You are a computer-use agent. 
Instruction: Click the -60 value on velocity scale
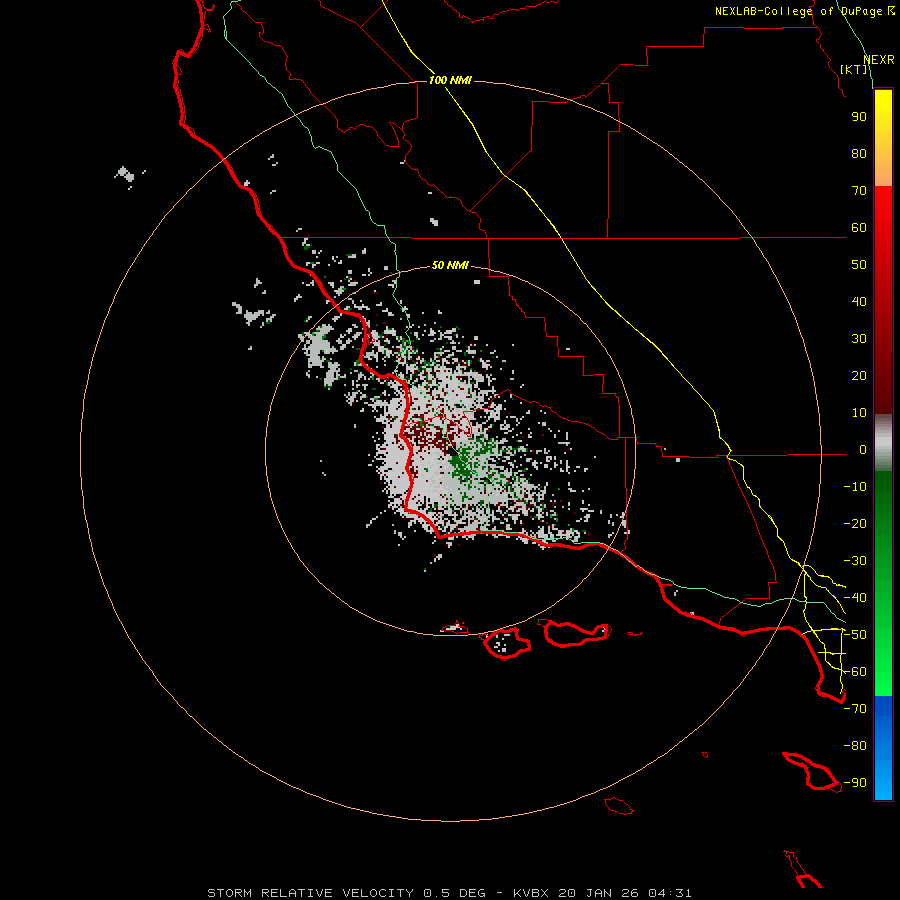pyautogui.click(x=855, y=672)
